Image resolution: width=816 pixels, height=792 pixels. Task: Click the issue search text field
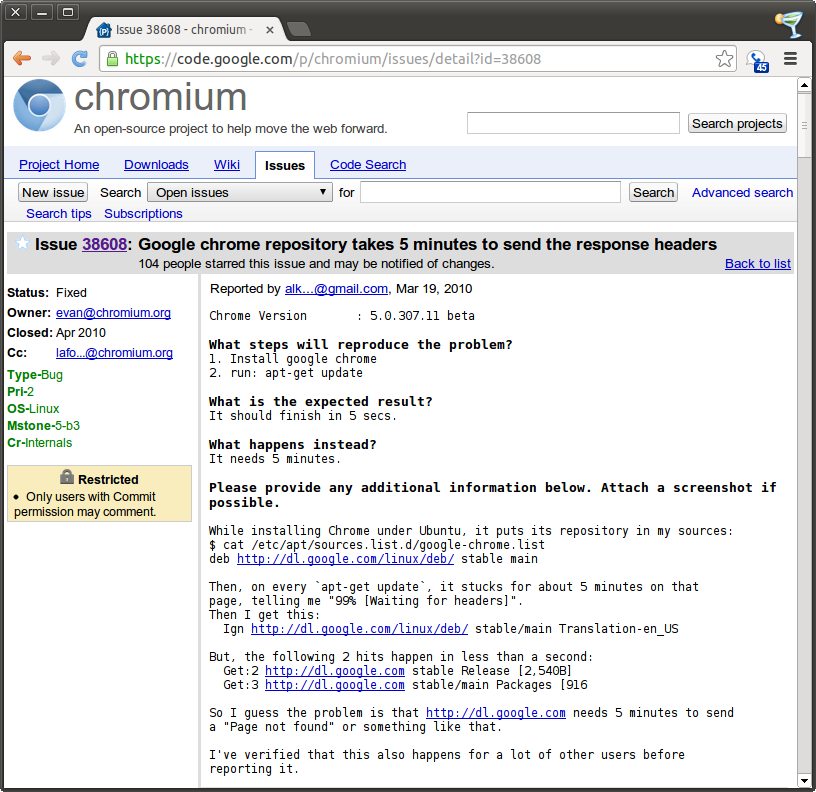(x=490, y=192)
